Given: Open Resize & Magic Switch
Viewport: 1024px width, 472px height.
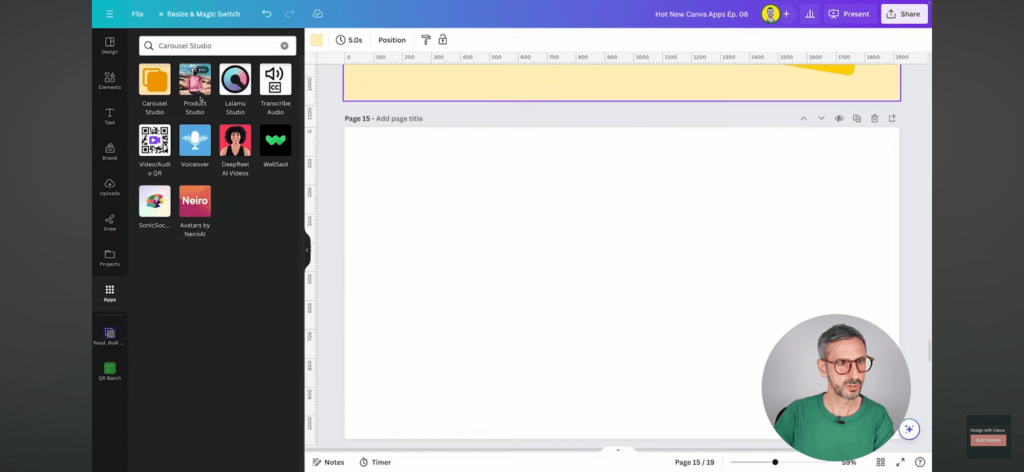Looking at the screenshot, I should [199, 14].
